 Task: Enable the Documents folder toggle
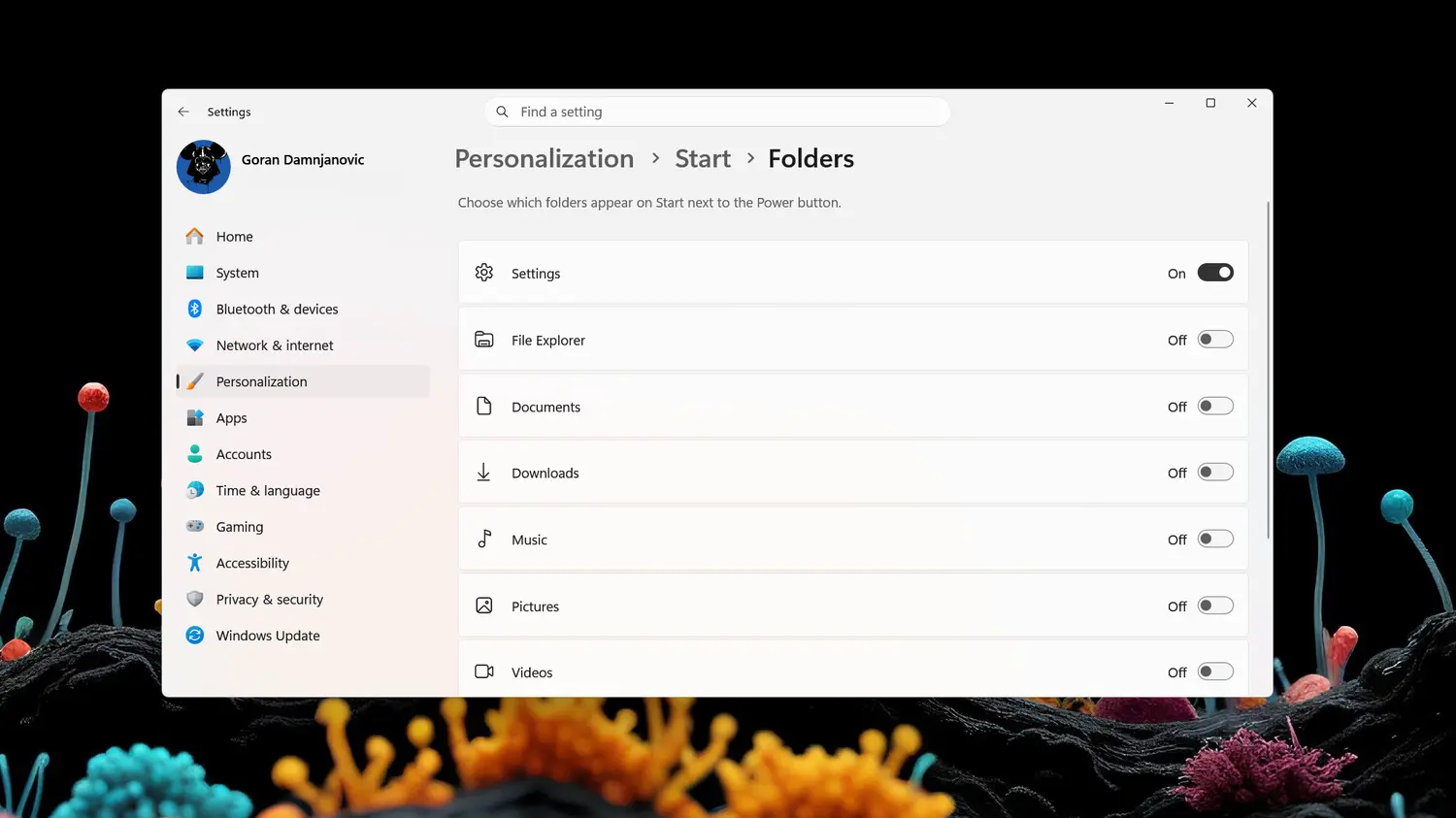[1215, 406]
